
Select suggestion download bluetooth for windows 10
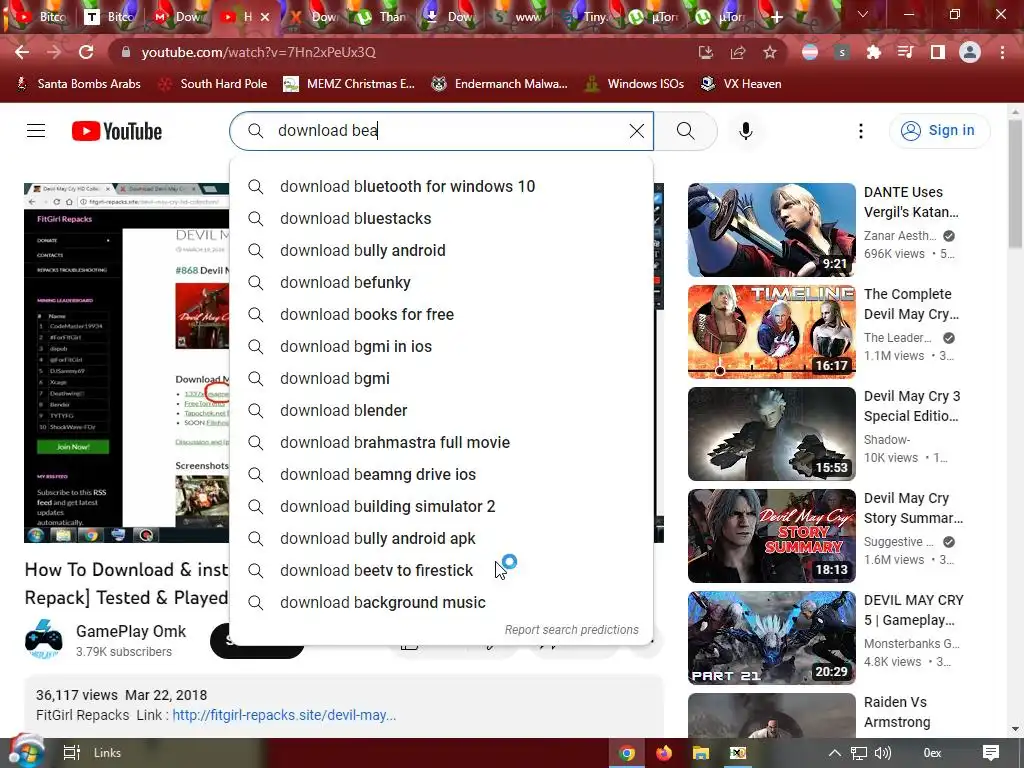(x=441, y=187)
